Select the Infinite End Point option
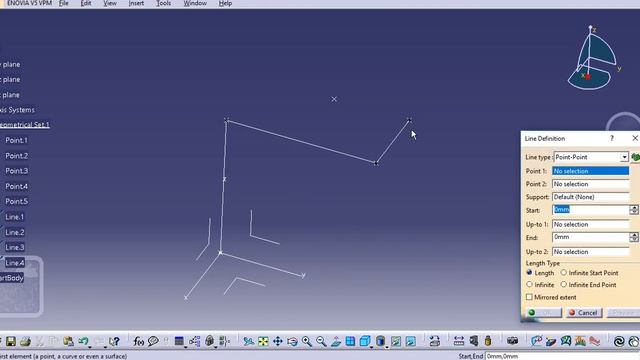This screenshot has height=360, width=640. (x=564, y=284)
